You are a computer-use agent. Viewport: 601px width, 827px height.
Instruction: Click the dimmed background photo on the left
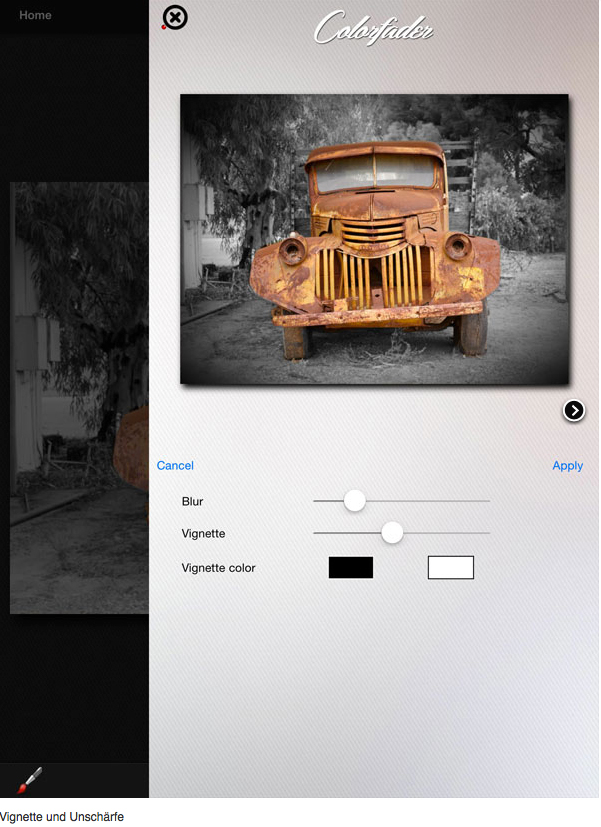(x=79, y=398)
